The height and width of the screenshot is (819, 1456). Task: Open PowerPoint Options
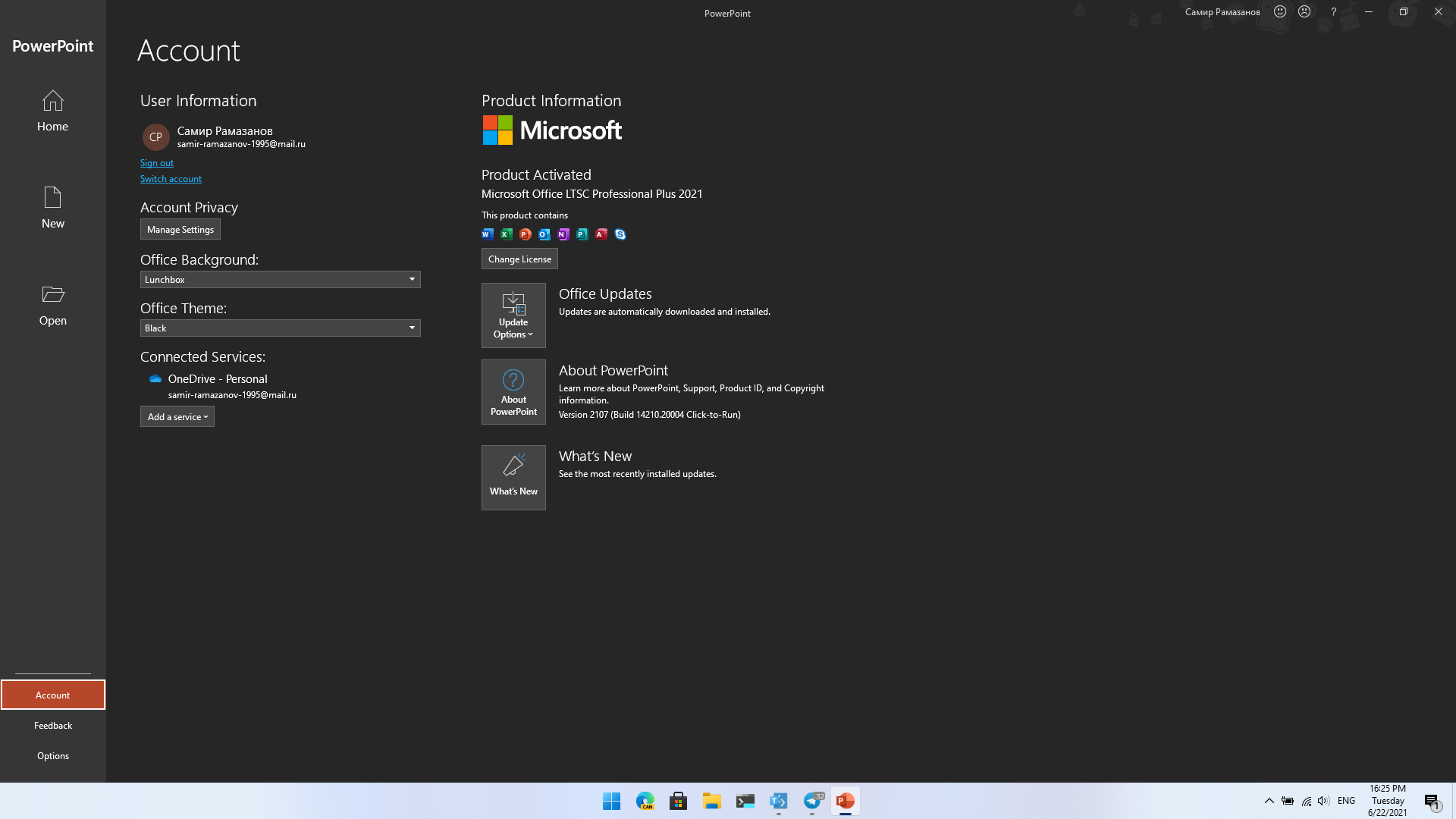pos(52,755)
